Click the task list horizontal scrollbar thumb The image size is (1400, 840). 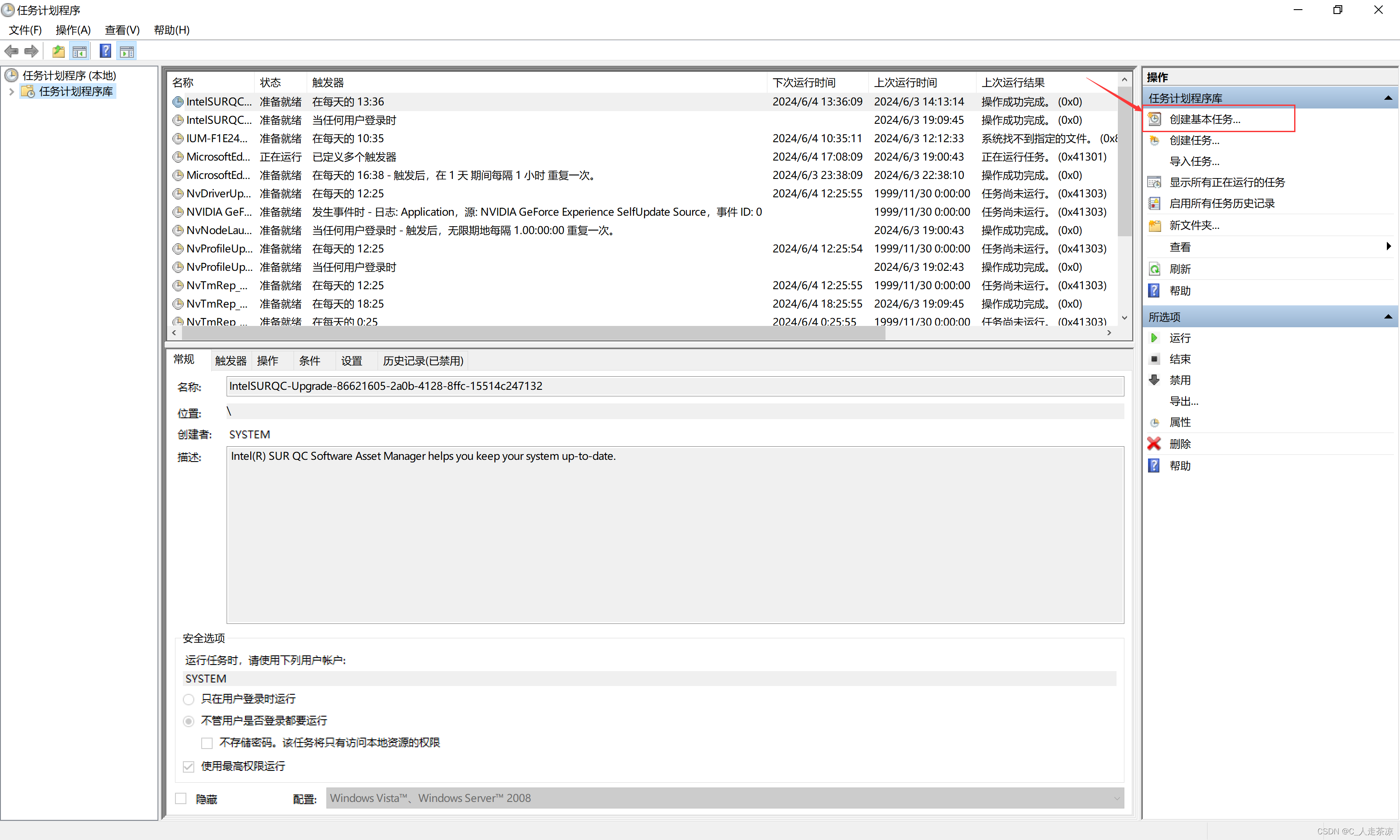(x=534, y=333)
